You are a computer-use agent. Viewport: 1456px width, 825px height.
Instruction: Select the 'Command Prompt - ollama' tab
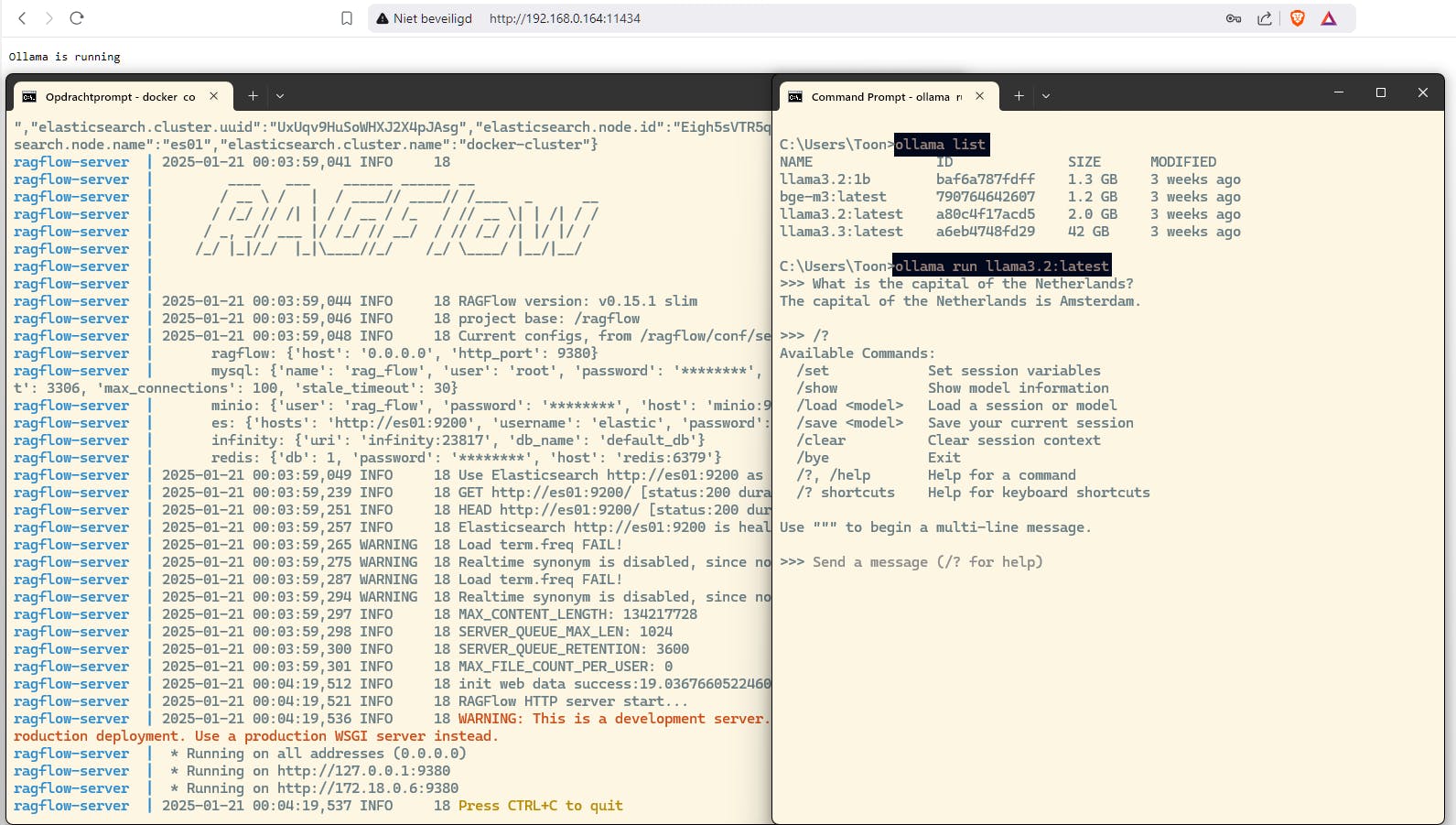(x=885, y=96)
